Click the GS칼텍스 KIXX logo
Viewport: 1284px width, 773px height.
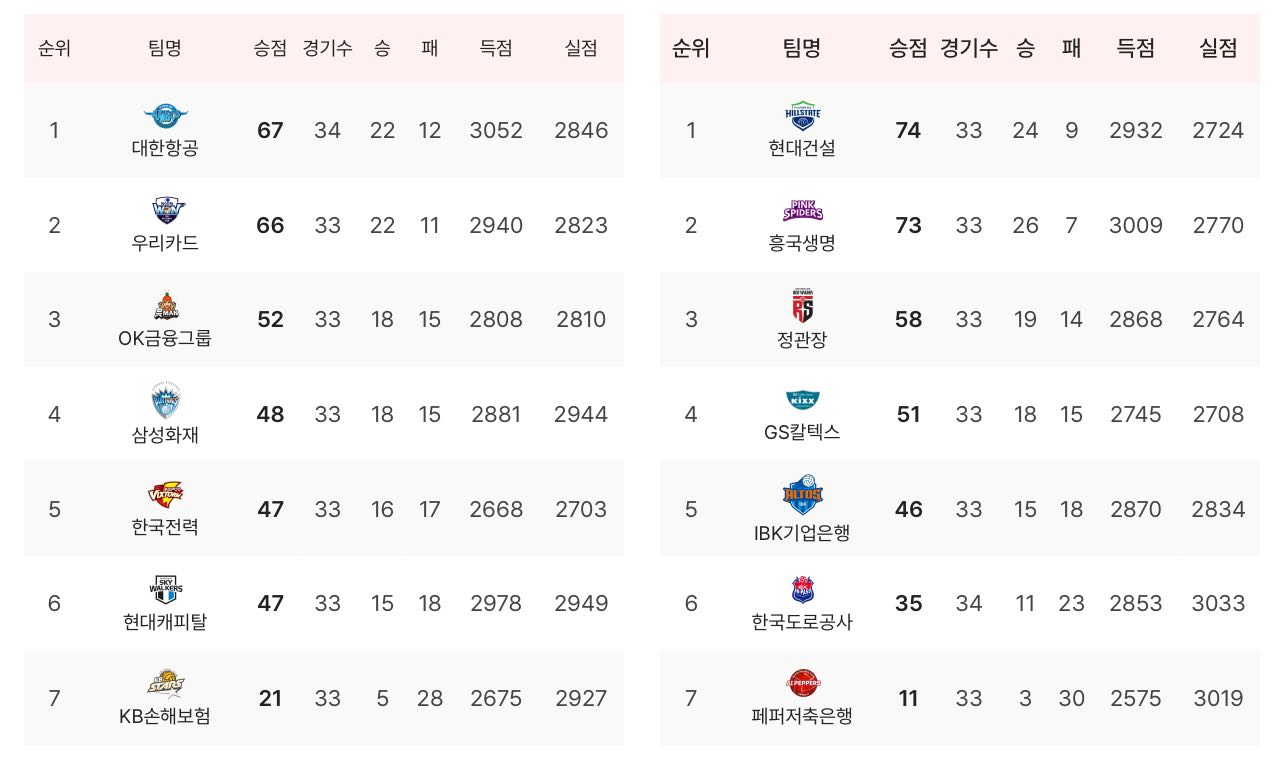(803, 400)
